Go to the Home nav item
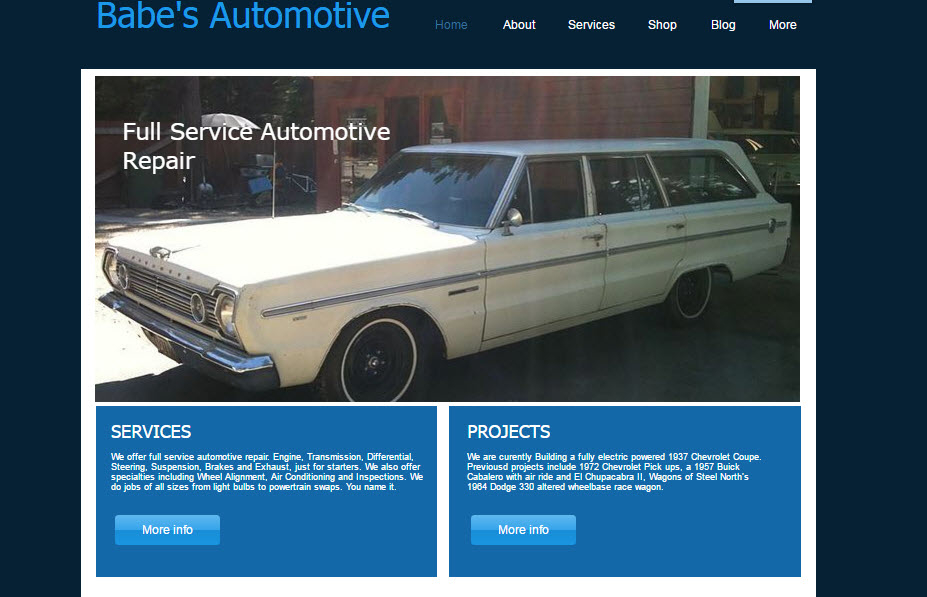This screenshot has width=927, height=597. (451, 25)
